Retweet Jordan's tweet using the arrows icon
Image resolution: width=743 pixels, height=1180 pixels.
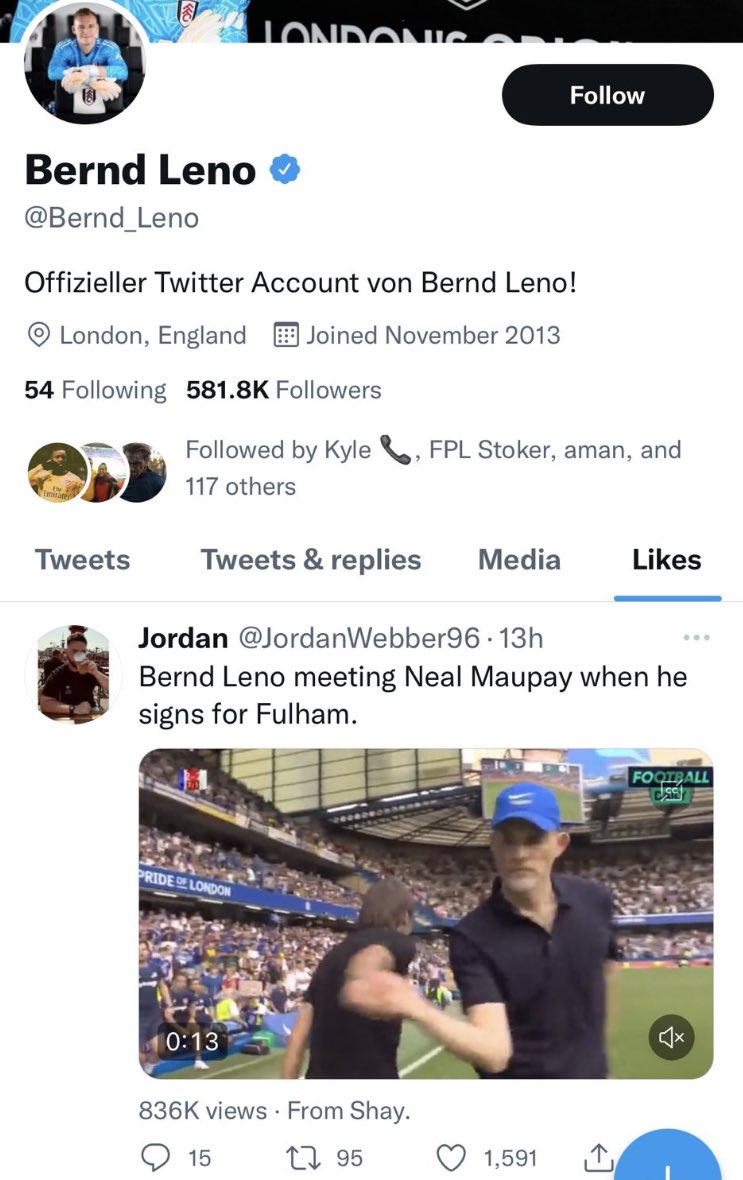point(303,1157)
